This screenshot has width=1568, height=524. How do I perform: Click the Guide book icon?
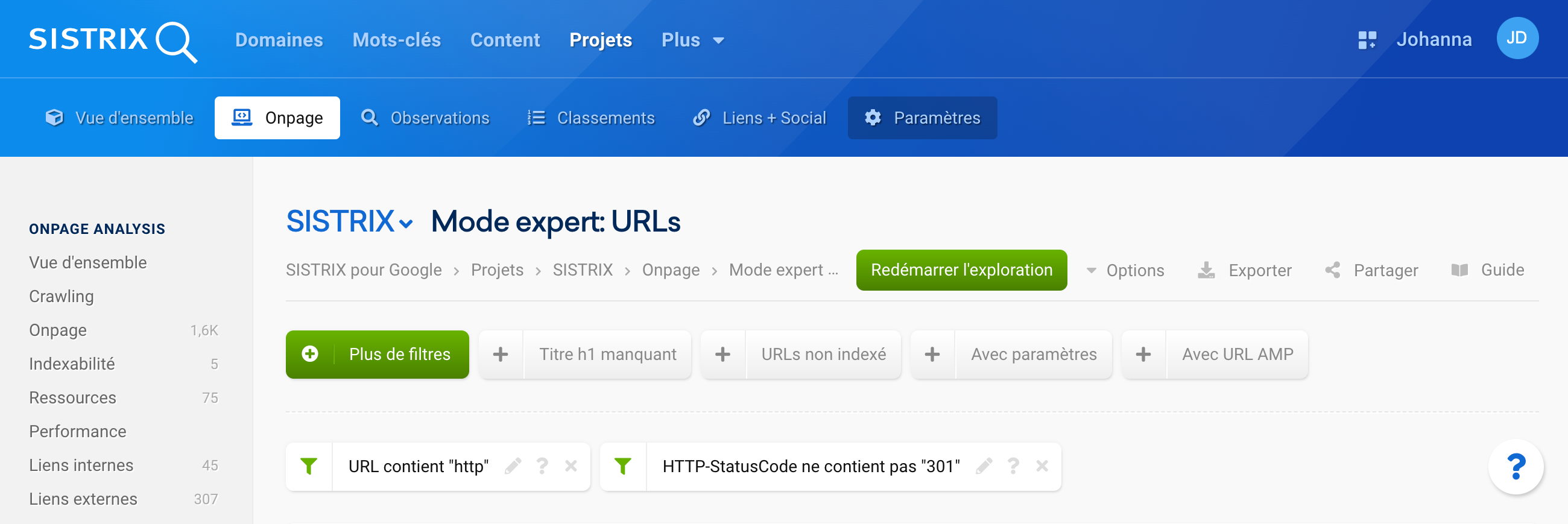pyautogui.click(x=1459, y=270)
